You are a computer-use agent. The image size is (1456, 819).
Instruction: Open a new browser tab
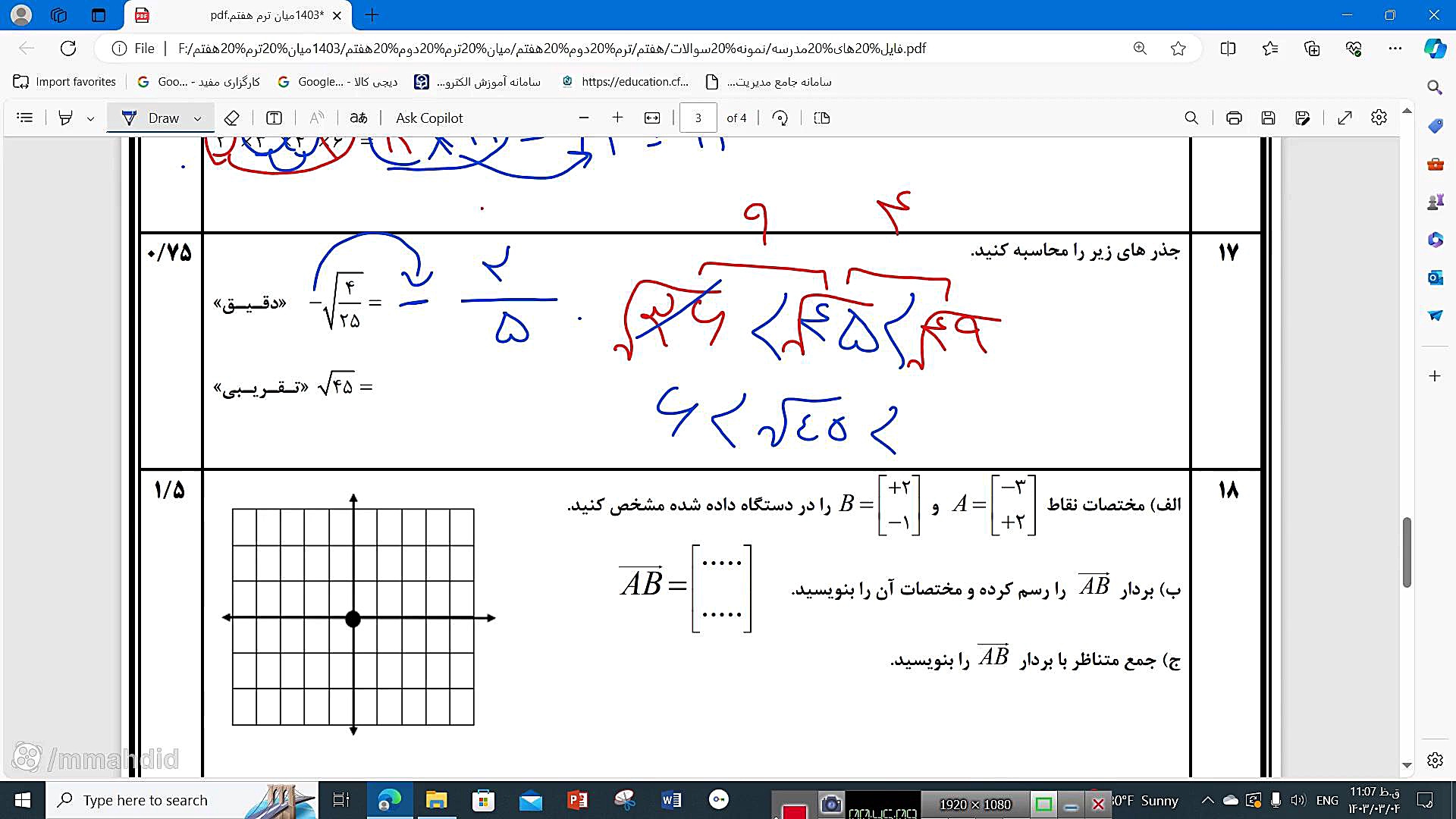(x=372, y=15)
